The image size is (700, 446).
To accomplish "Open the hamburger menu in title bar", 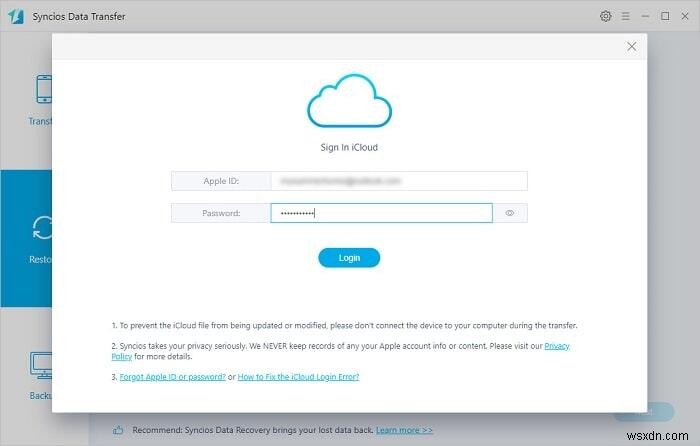I will pos(625,16).
